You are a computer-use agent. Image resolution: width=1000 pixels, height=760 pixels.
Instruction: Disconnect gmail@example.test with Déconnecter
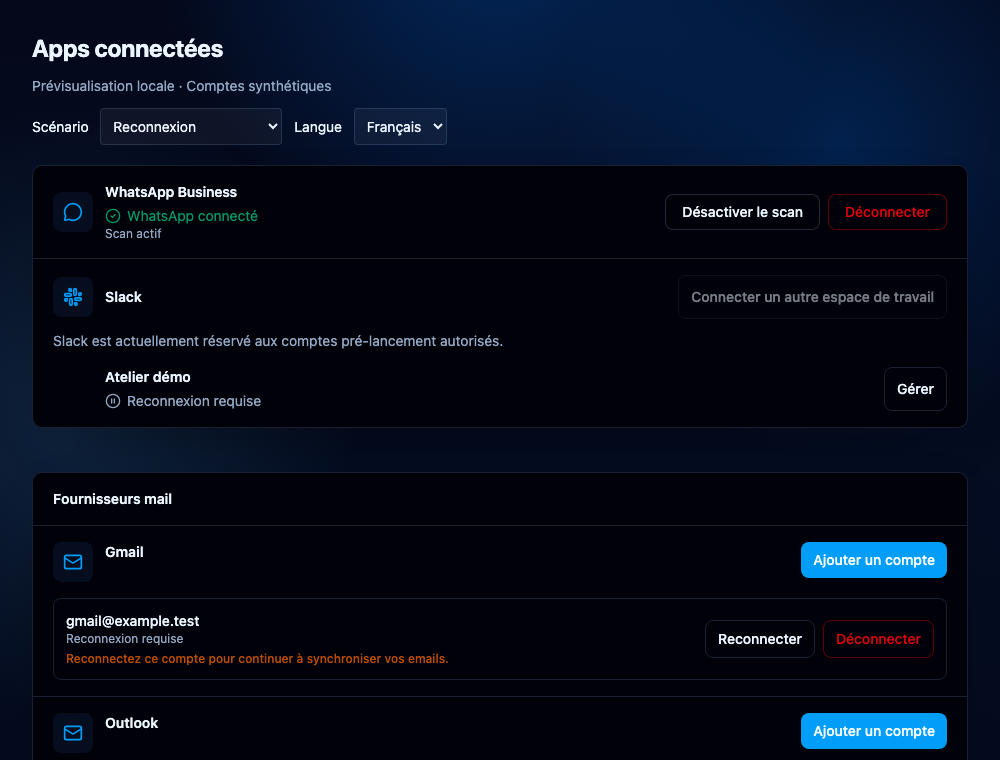[x=878, y=639]
